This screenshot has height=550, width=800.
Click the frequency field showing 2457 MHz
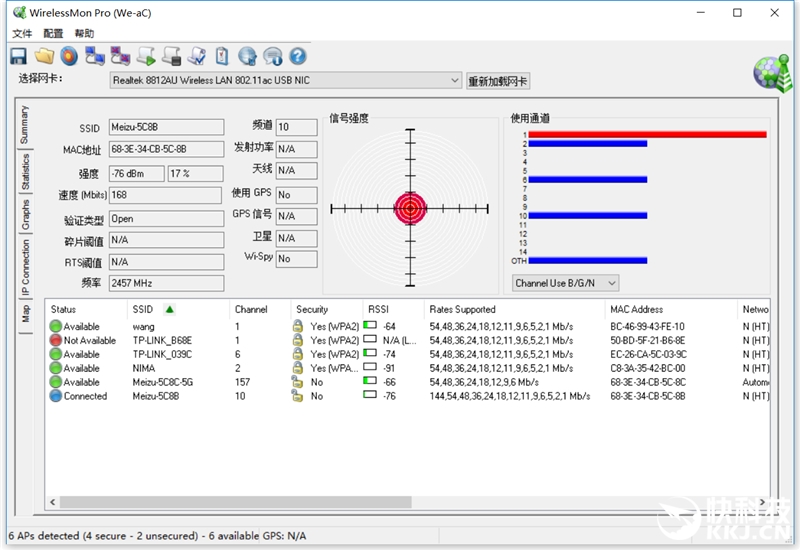click(166, 283)
